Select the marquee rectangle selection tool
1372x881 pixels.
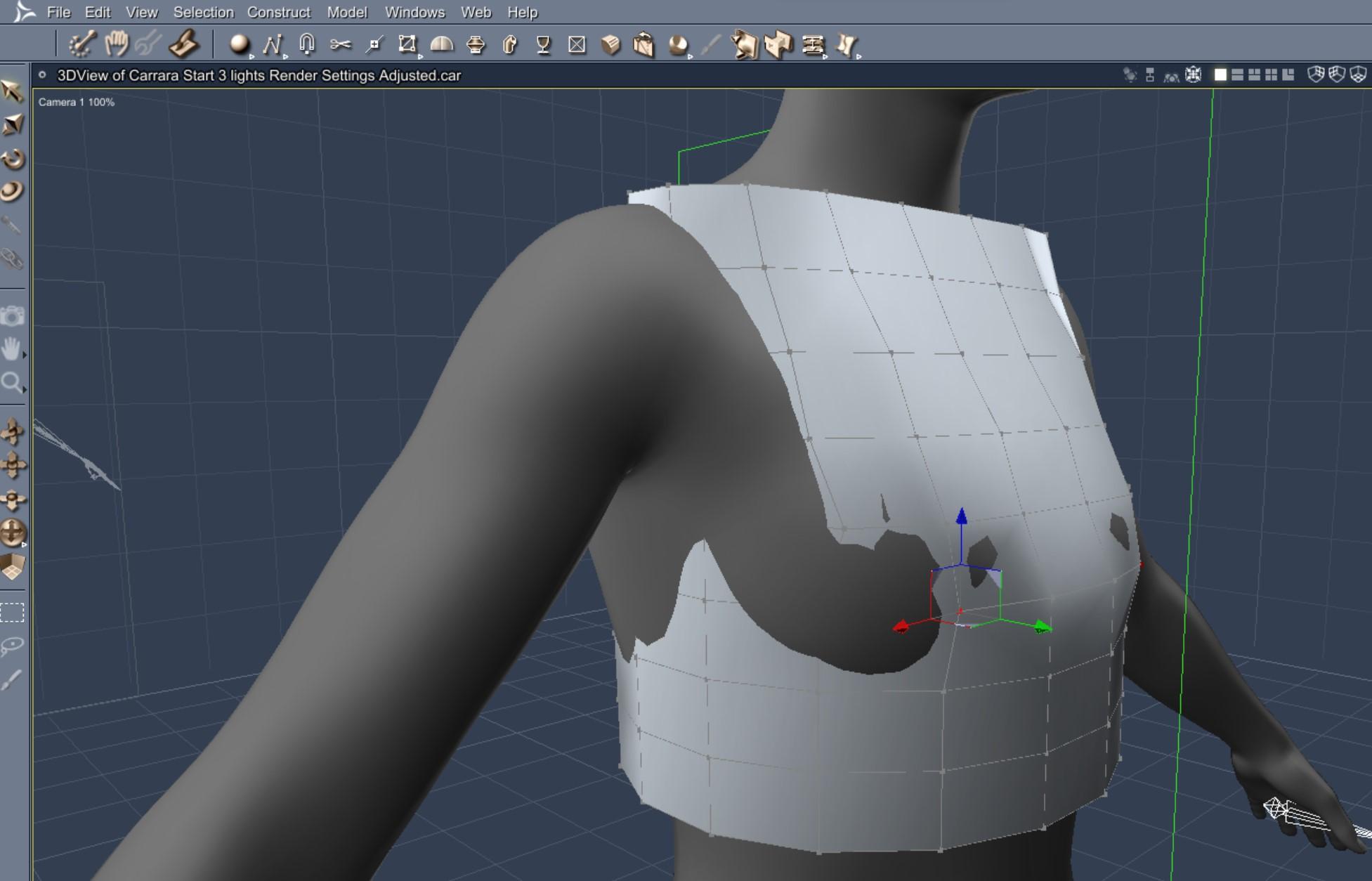click(x=12, y=613)
